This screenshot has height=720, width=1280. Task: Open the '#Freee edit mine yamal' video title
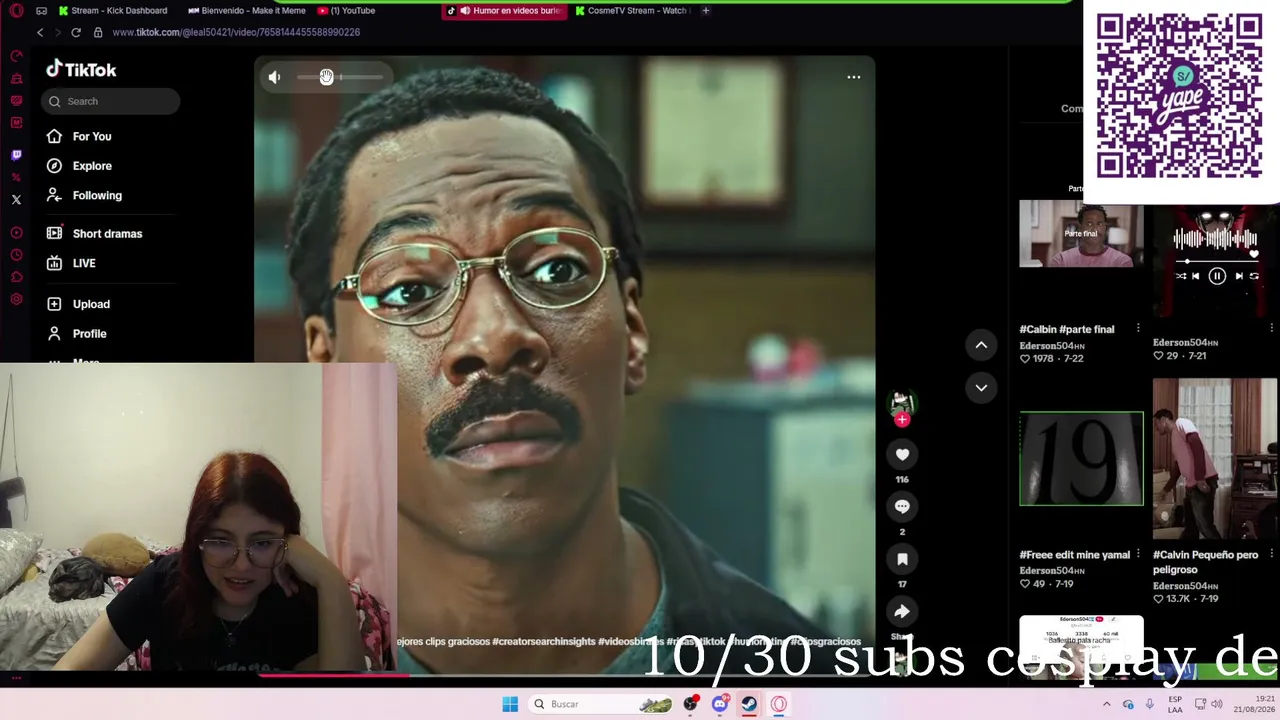(1074, 555)
